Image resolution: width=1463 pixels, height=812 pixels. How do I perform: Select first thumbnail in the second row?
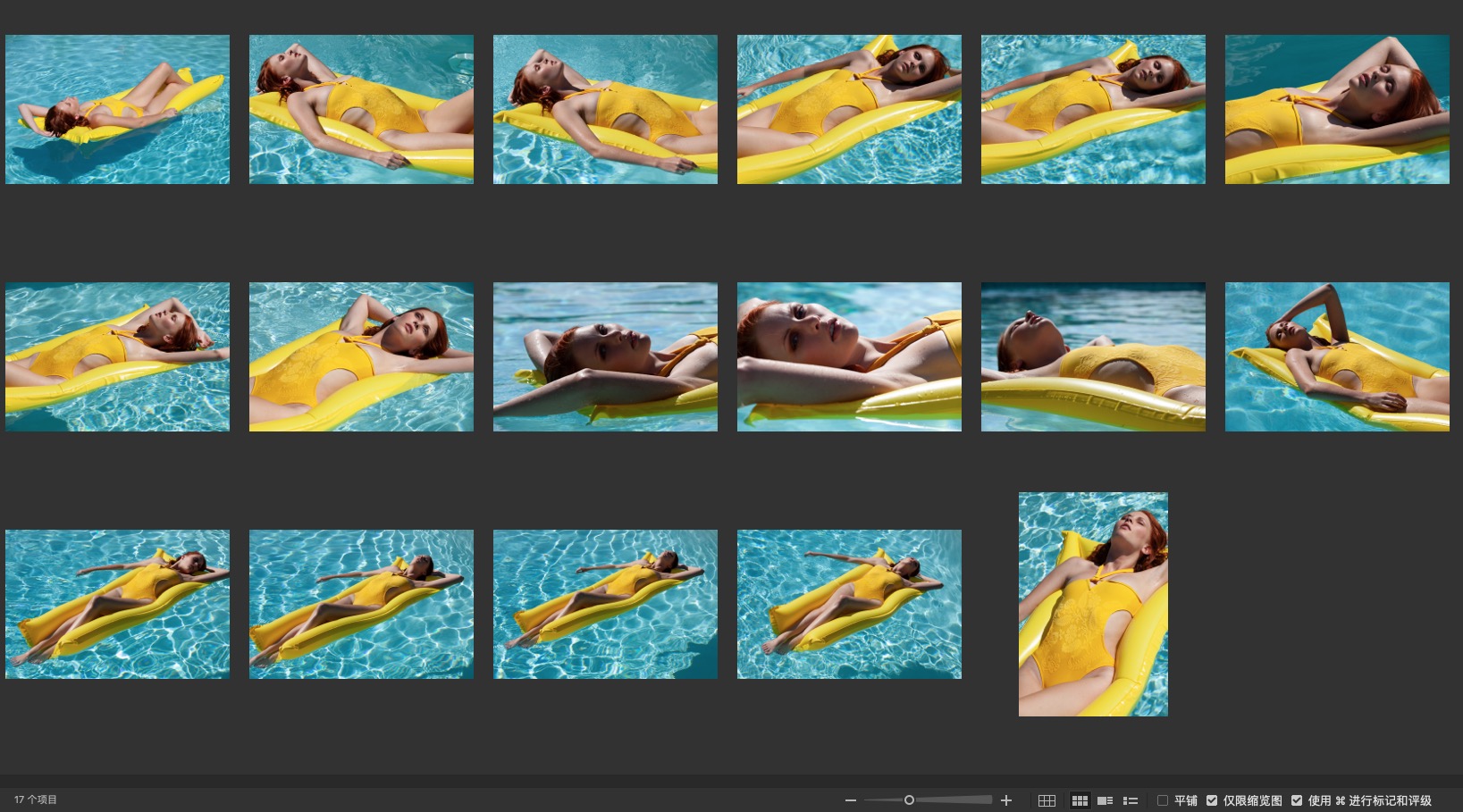coord(117,356)
